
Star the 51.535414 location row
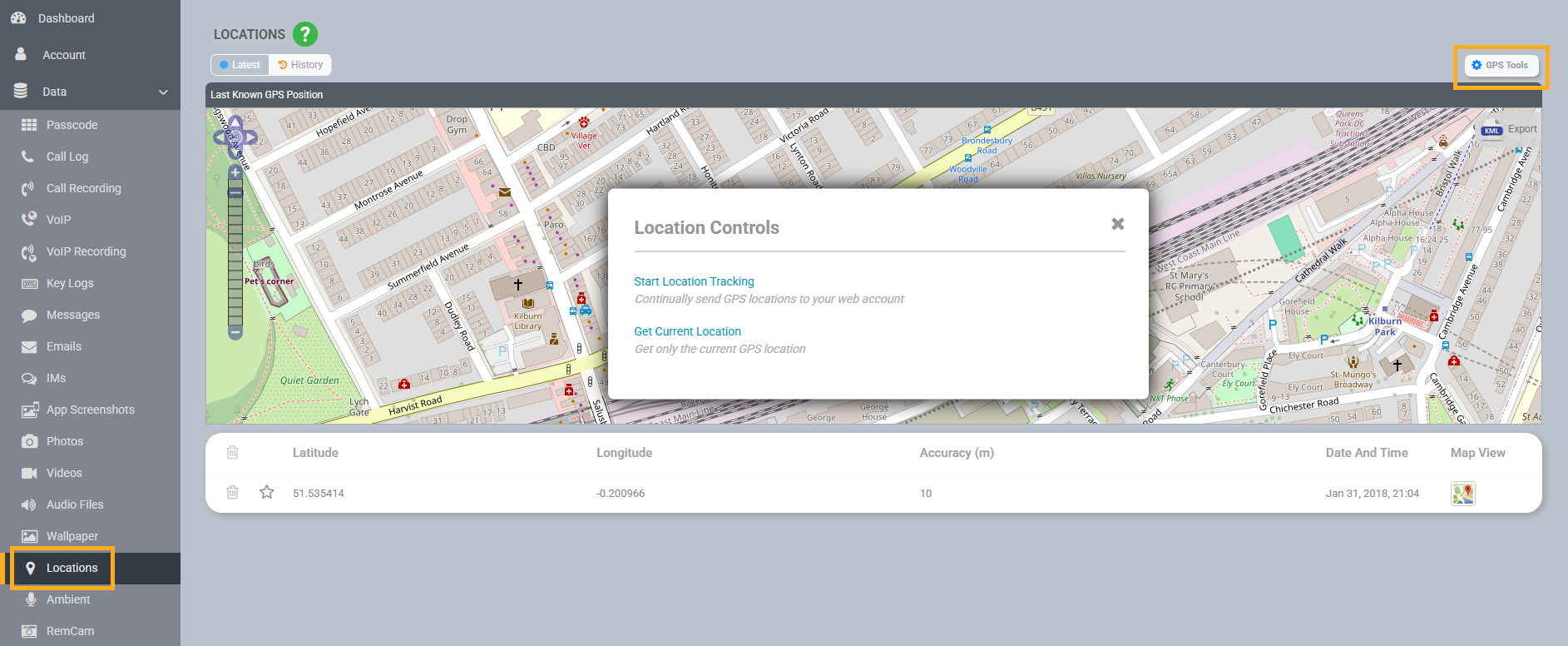tap(267, 492)
